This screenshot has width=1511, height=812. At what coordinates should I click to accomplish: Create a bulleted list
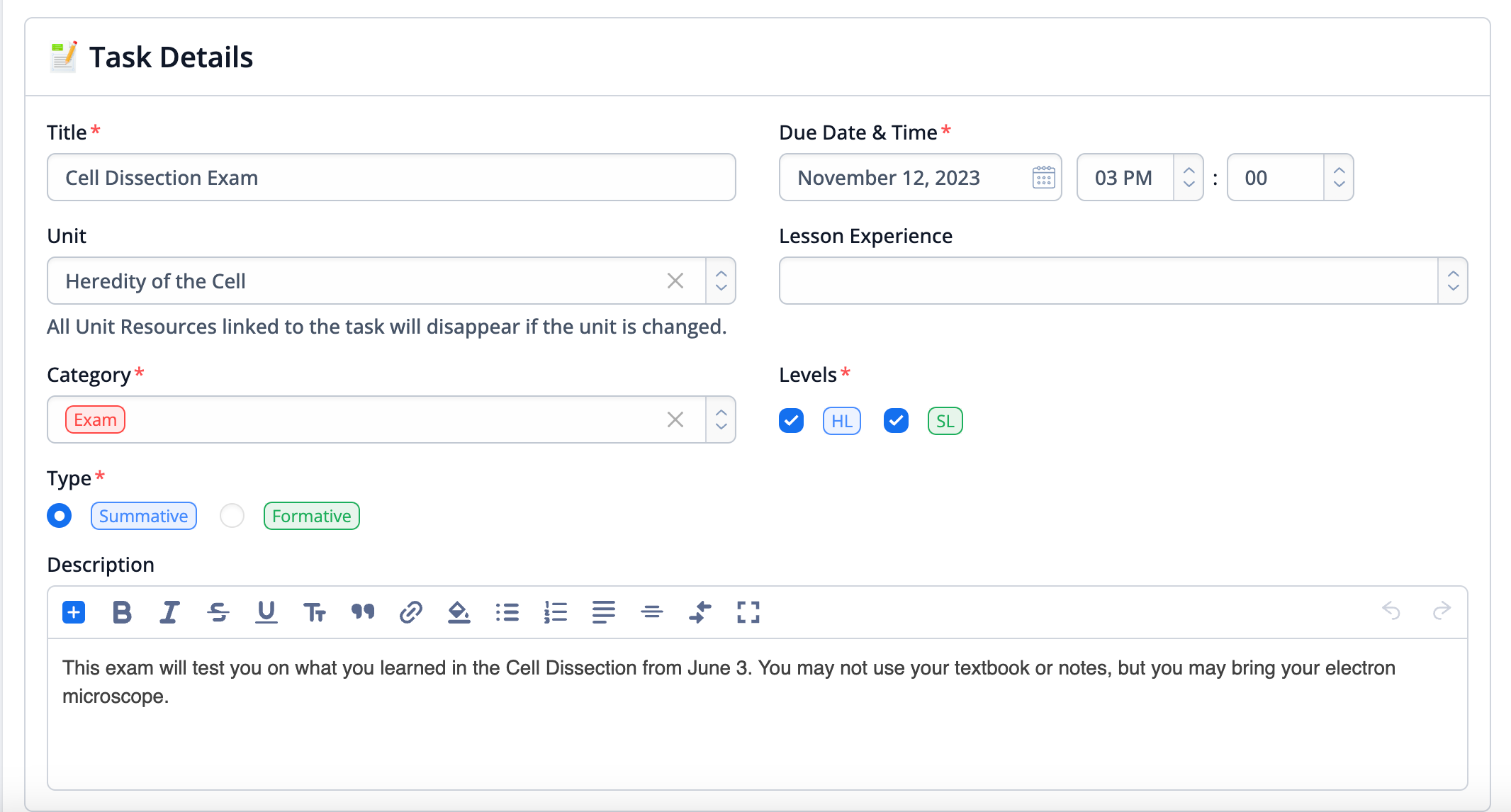pos(507,611)
